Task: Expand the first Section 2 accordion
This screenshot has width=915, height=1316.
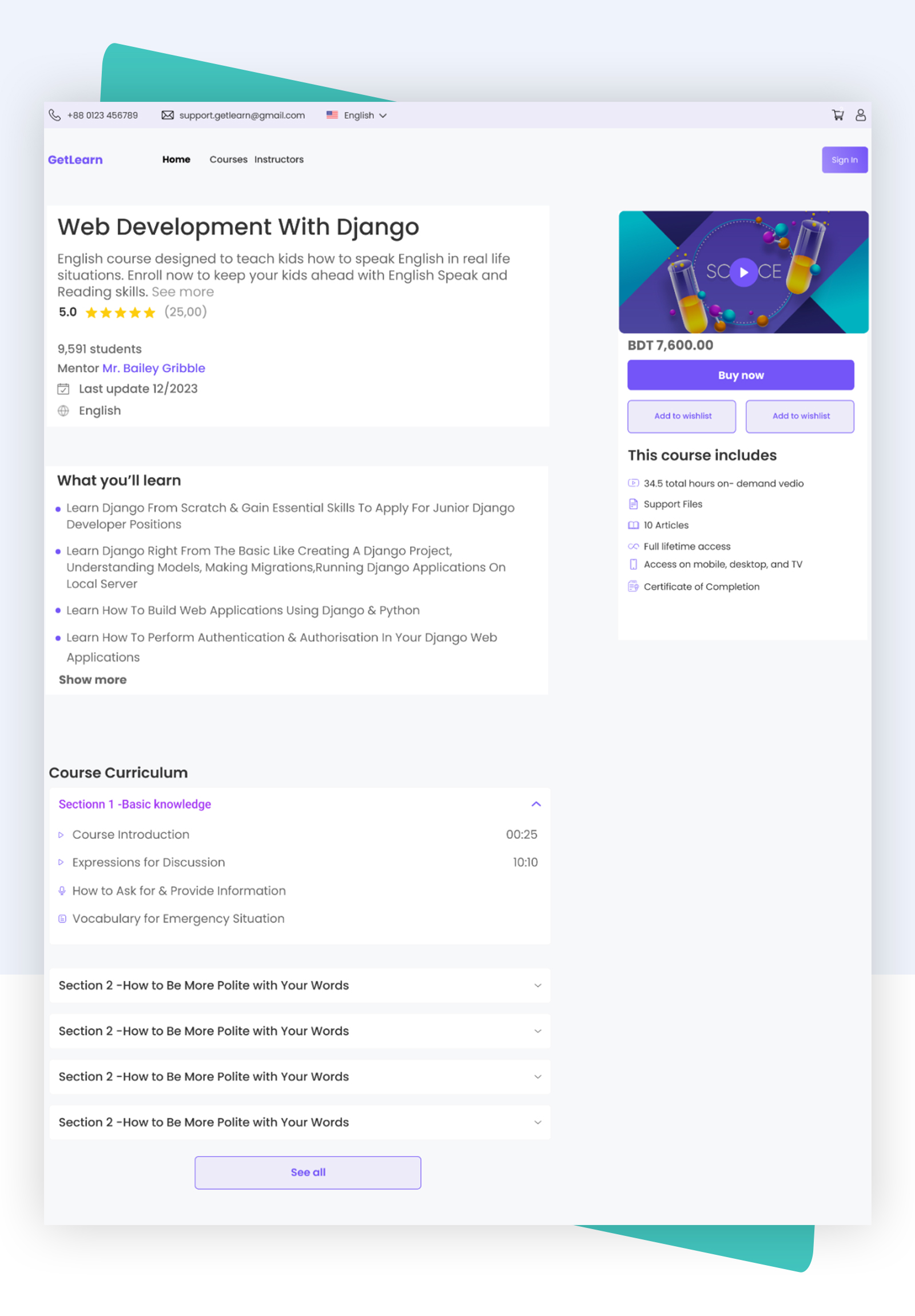Action: click(538, 985)
